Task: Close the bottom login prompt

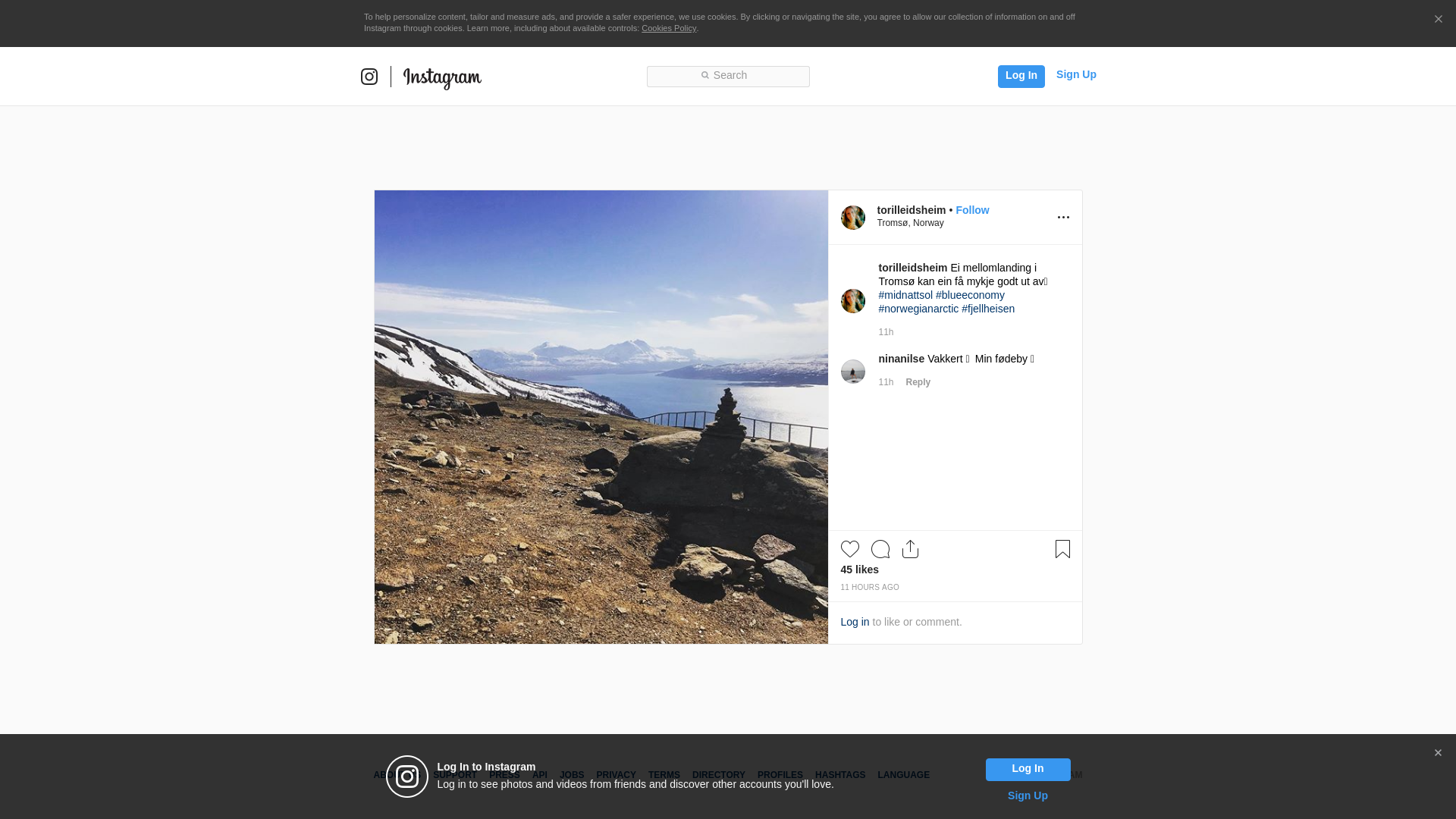Action: [x=1438, y=753]
